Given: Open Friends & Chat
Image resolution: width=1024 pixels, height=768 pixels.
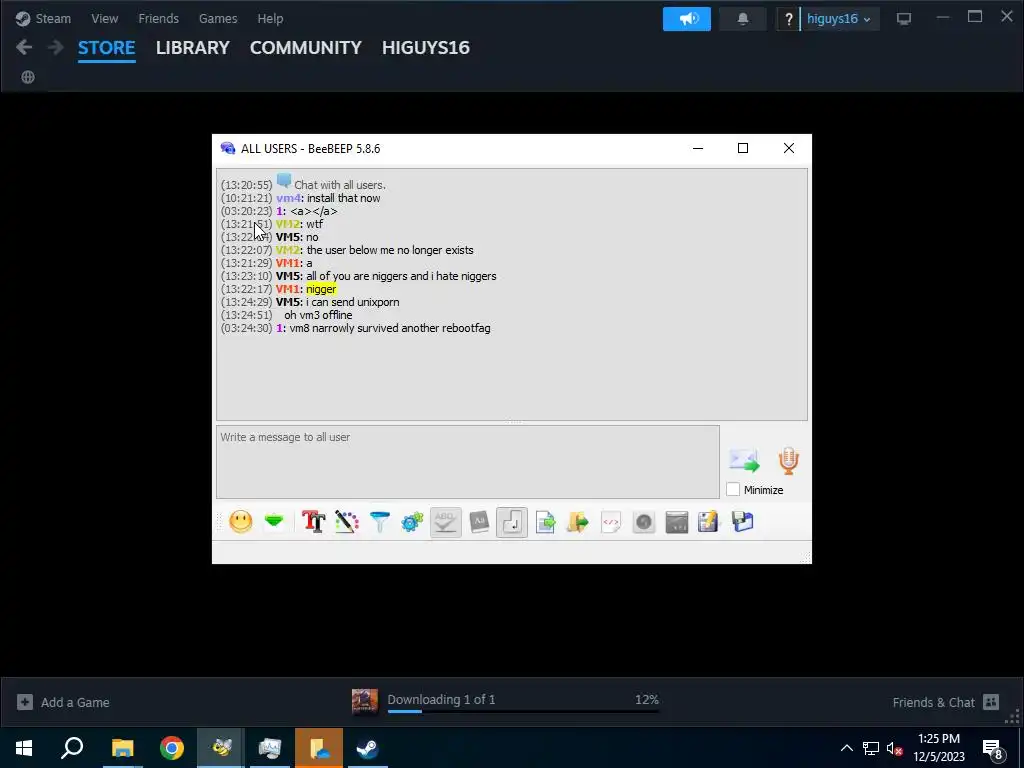Looking at the screenshot, I should pos(946,702).
